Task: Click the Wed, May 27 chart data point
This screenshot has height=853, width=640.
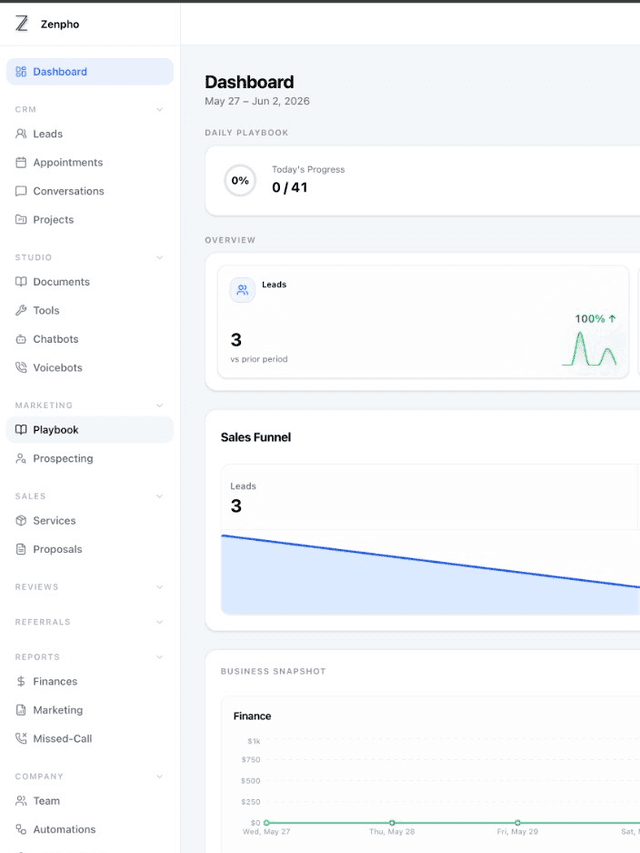Action: point(267,823)
